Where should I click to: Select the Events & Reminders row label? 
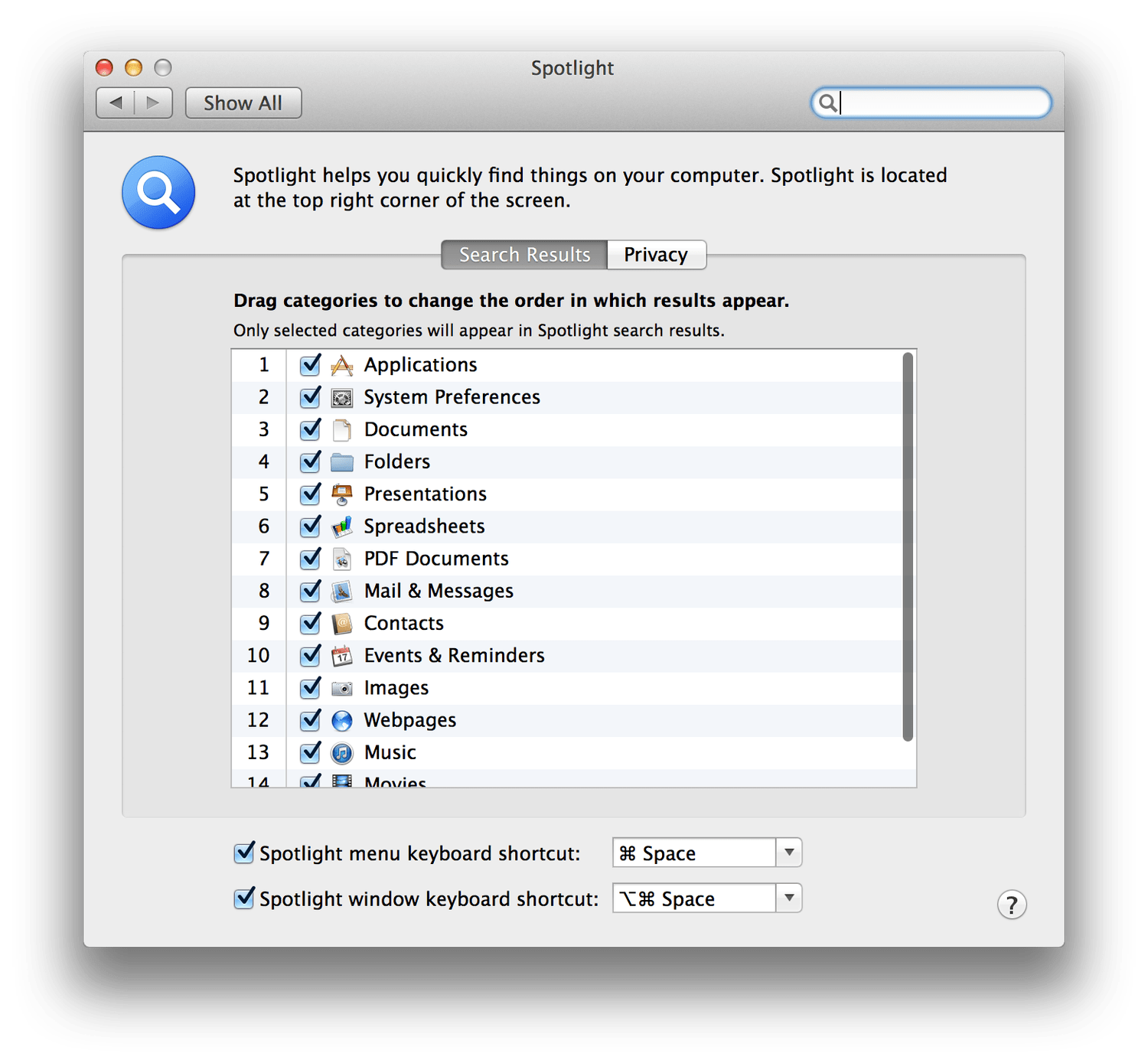455,655
